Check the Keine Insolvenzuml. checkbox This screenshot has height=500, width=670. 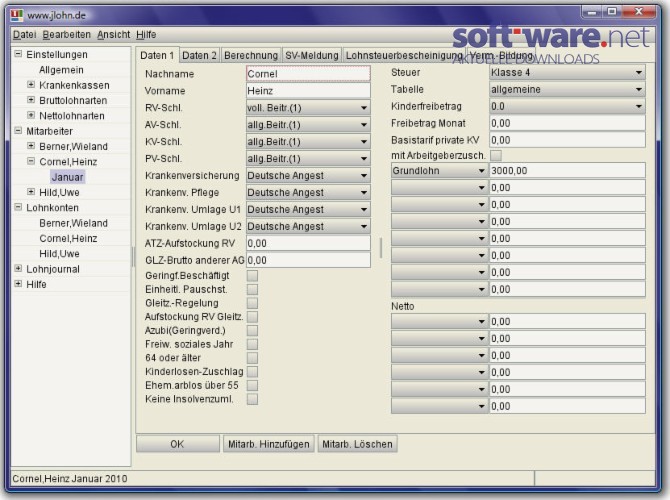253,399
